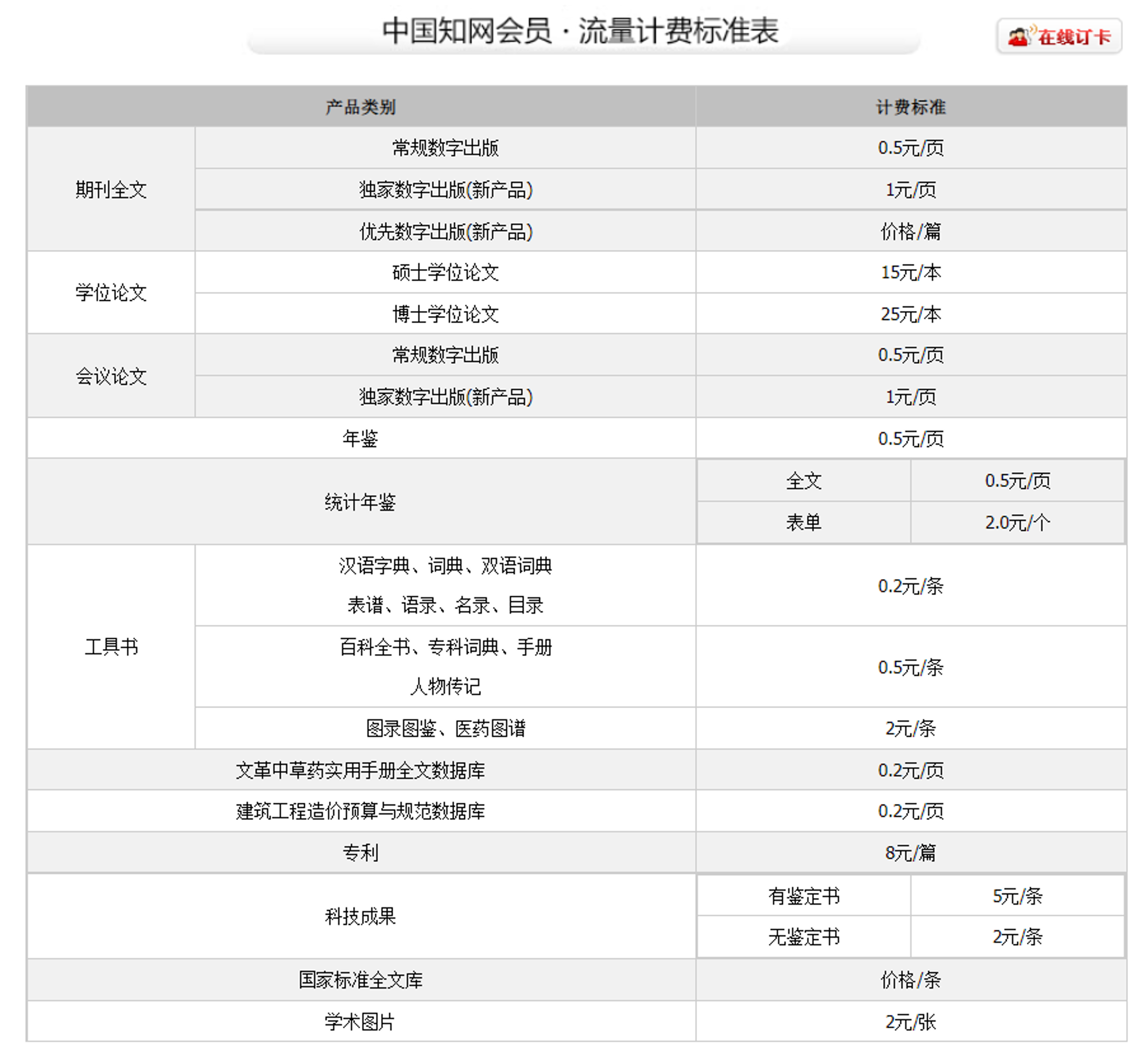
Task: Select the 统计年鉴 cell
Action: pyautogui.click(x=360, y=502)
